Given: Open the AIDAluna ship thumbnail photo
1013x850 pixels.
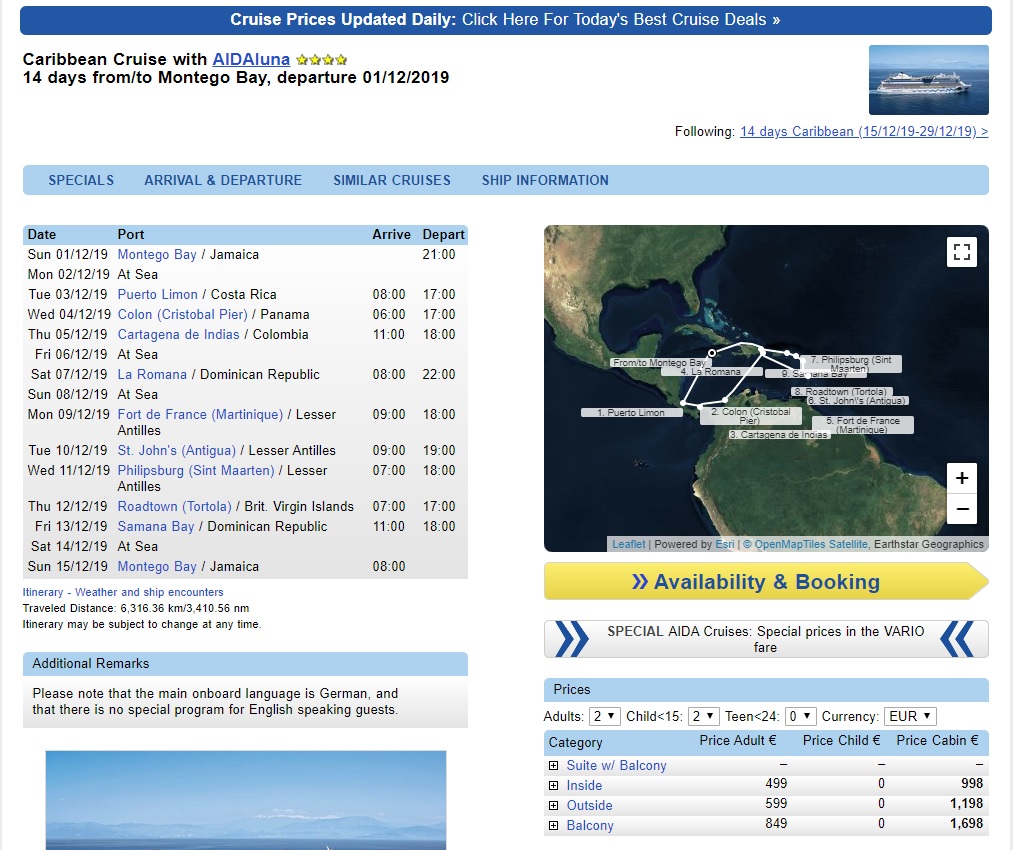Looking at the screenshot, I should [929, 80].
